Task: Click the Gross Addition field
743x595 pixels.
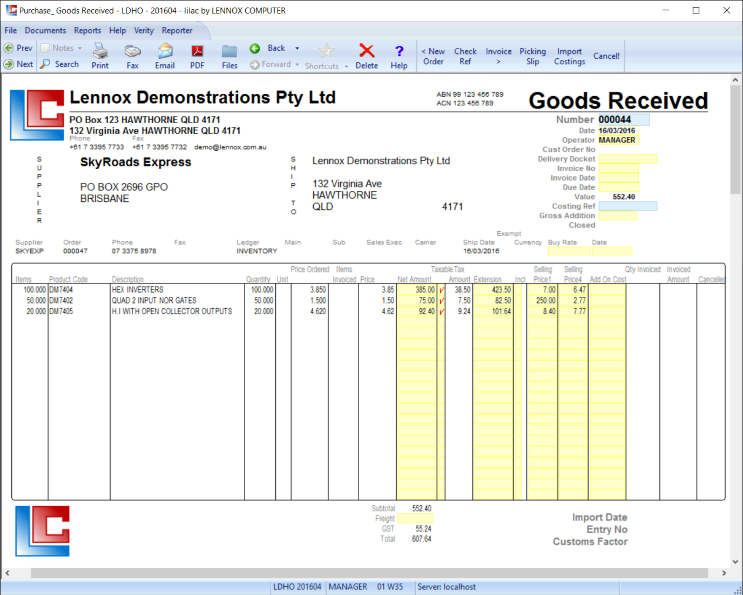Action: [617, 216]
